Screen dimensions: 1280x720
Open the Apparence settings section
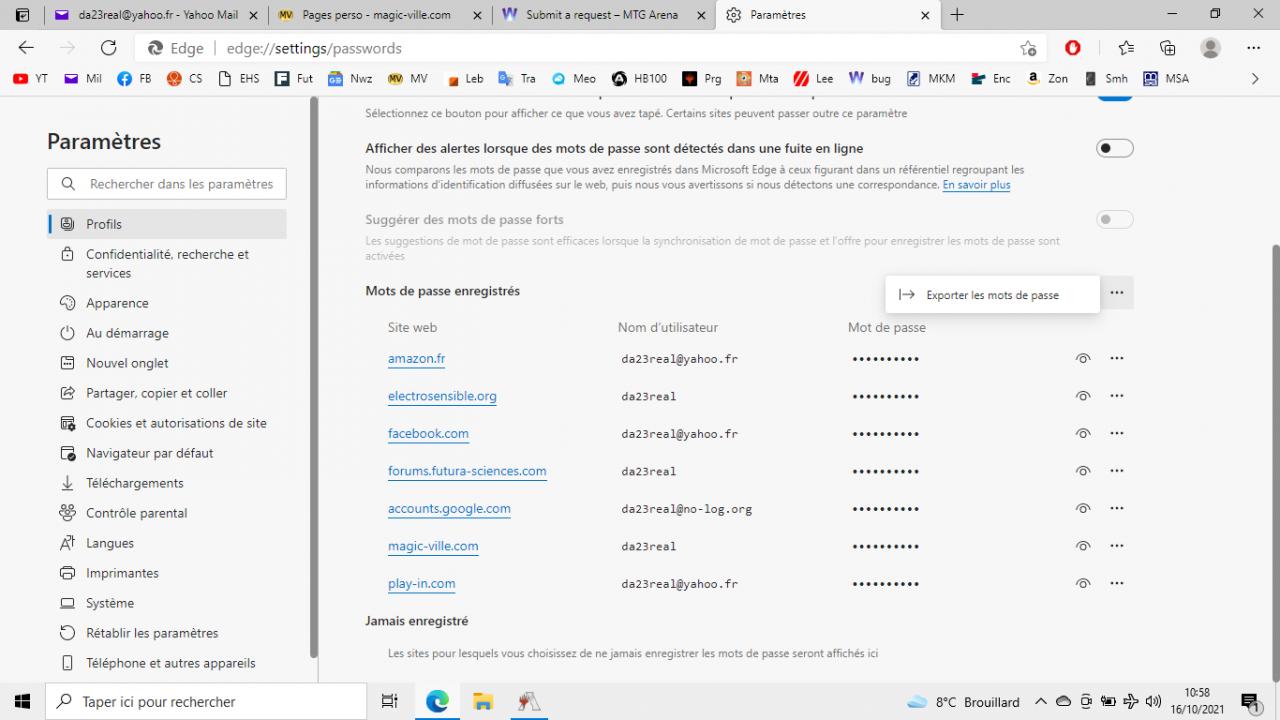tap(167, 303)
